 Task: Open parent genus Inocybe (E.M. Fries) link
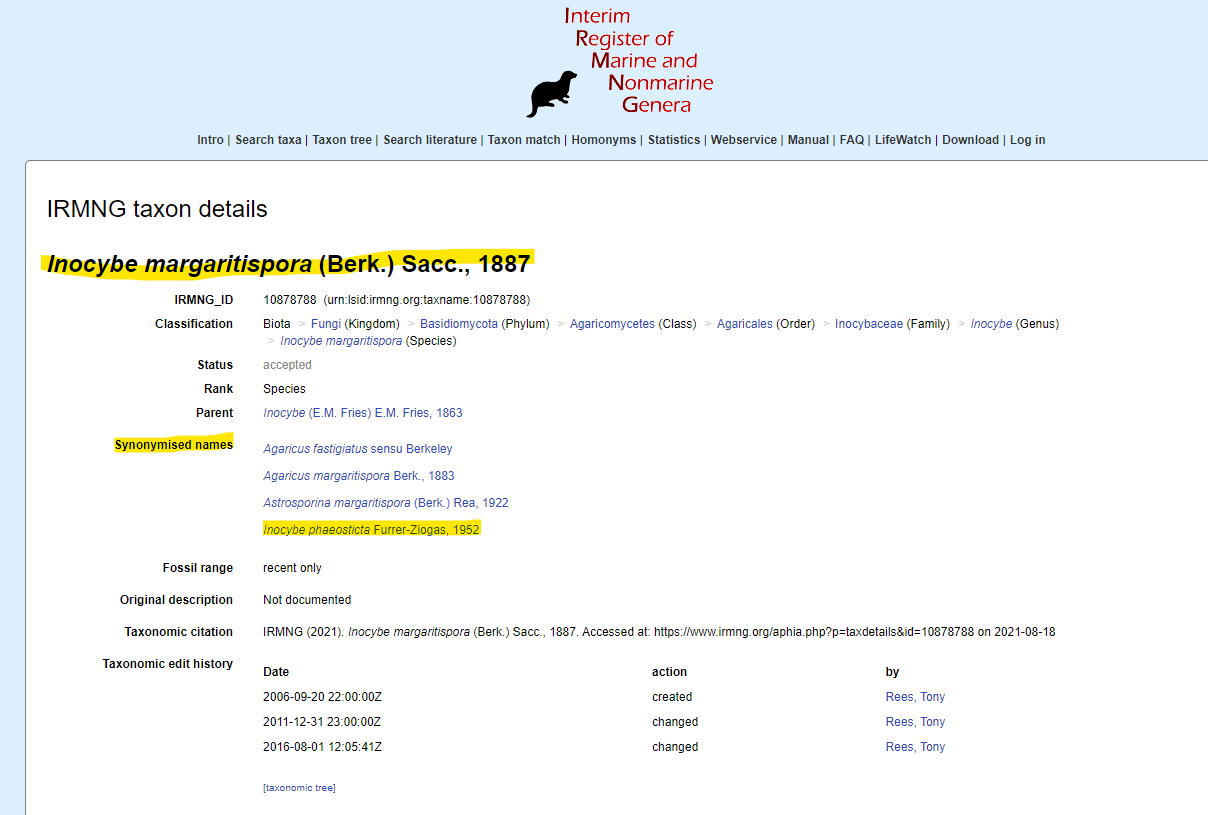362,413
